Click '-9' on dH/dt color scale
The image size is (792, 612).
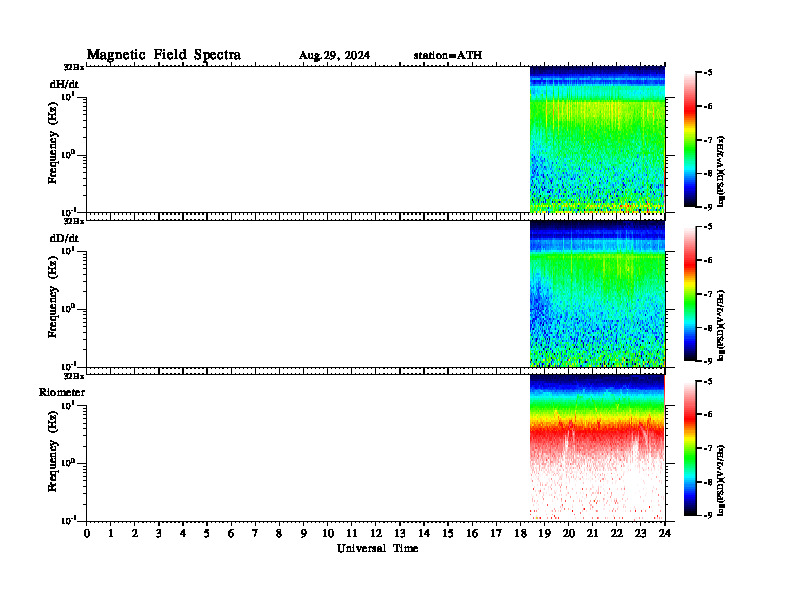[708, 207]
